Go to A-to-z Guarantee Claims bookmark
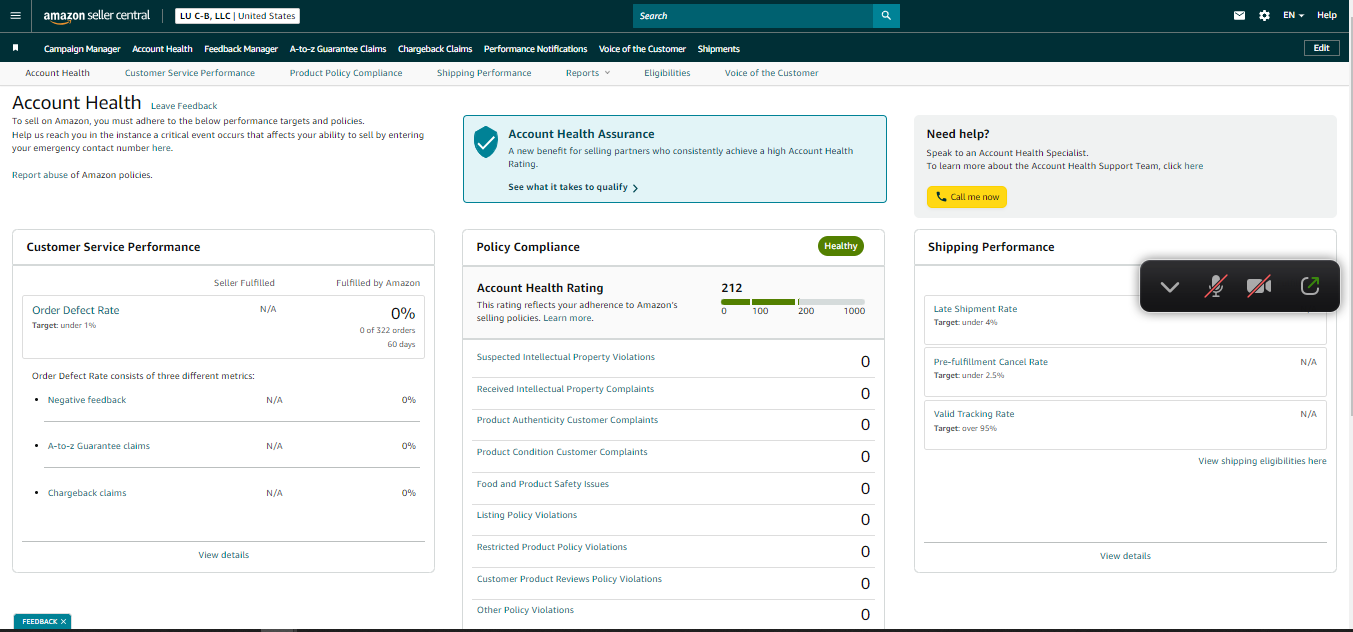Screen dimensions: 1353x632 [x=338, y=49]
